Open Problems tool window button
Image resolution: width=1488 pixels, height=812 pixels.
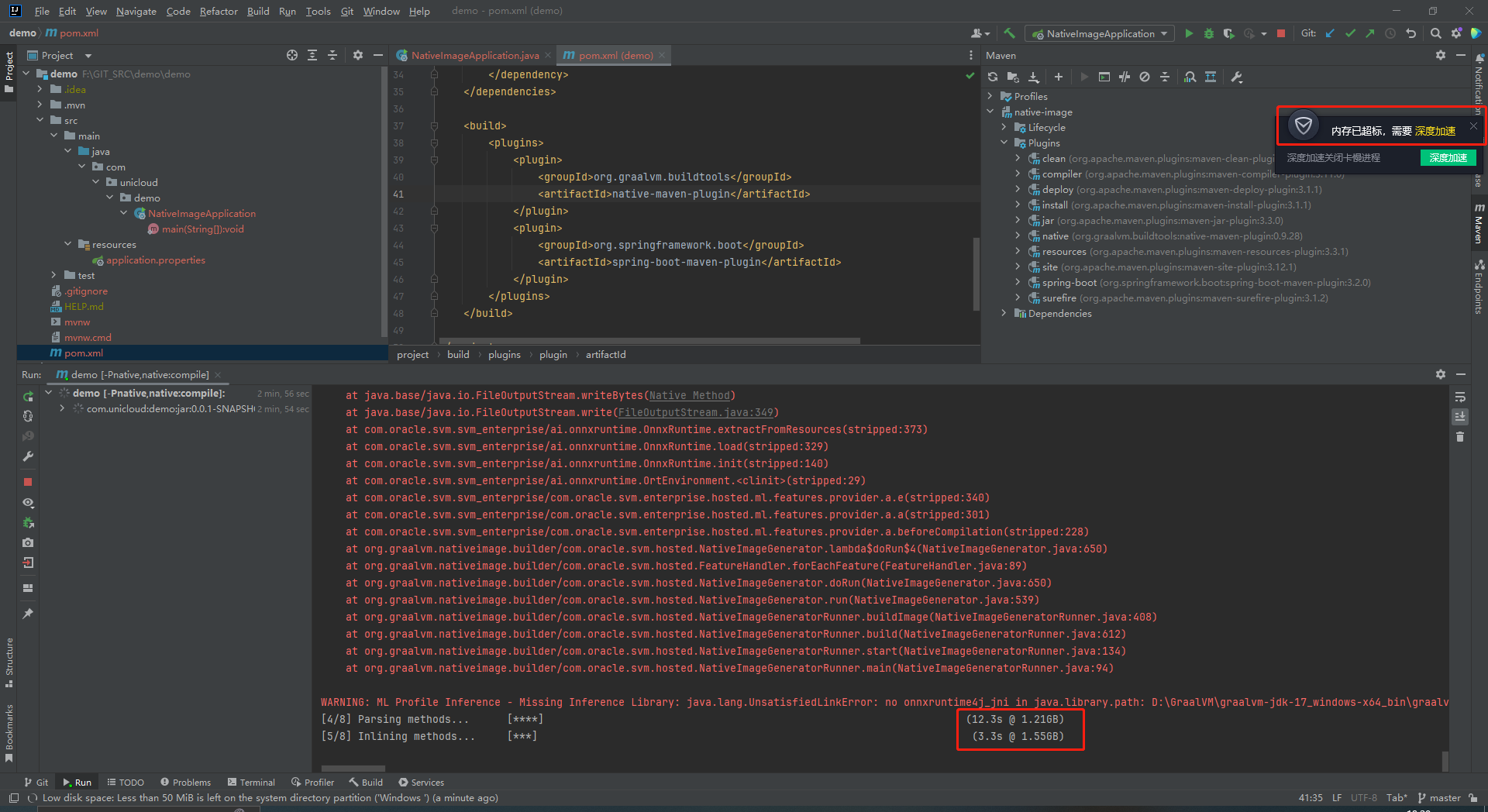[185, 783]
